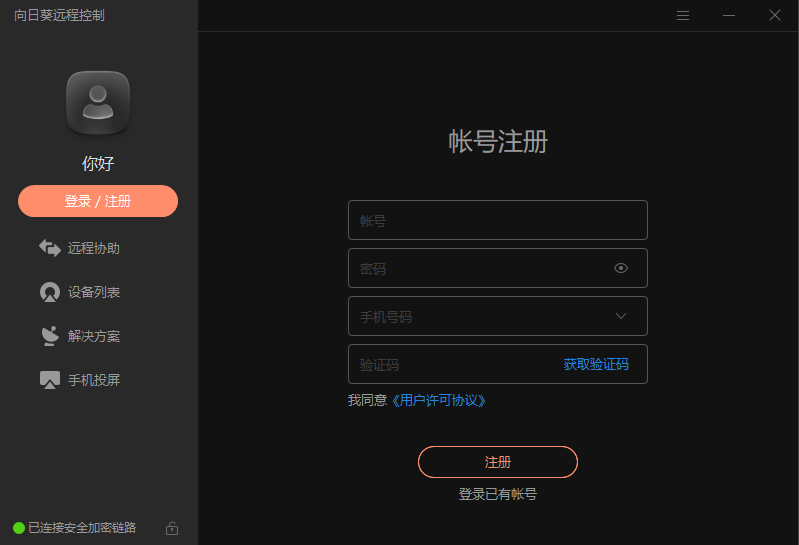Click the user avatar profile icon
The height and width of the screenshot is (545, 799).
coord(98,102)
